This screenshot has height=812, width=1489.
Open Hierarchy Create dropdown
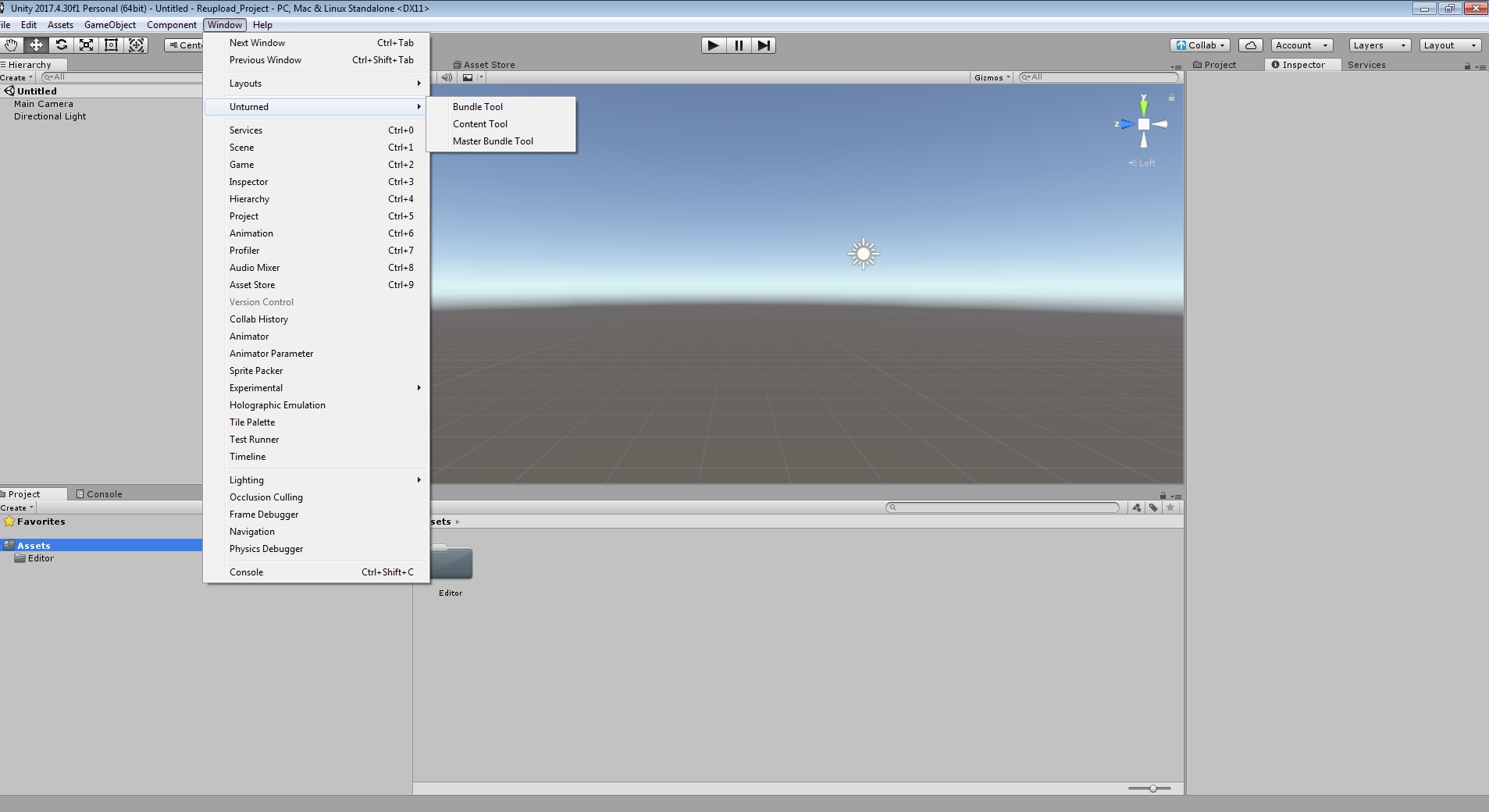point(16,77)
